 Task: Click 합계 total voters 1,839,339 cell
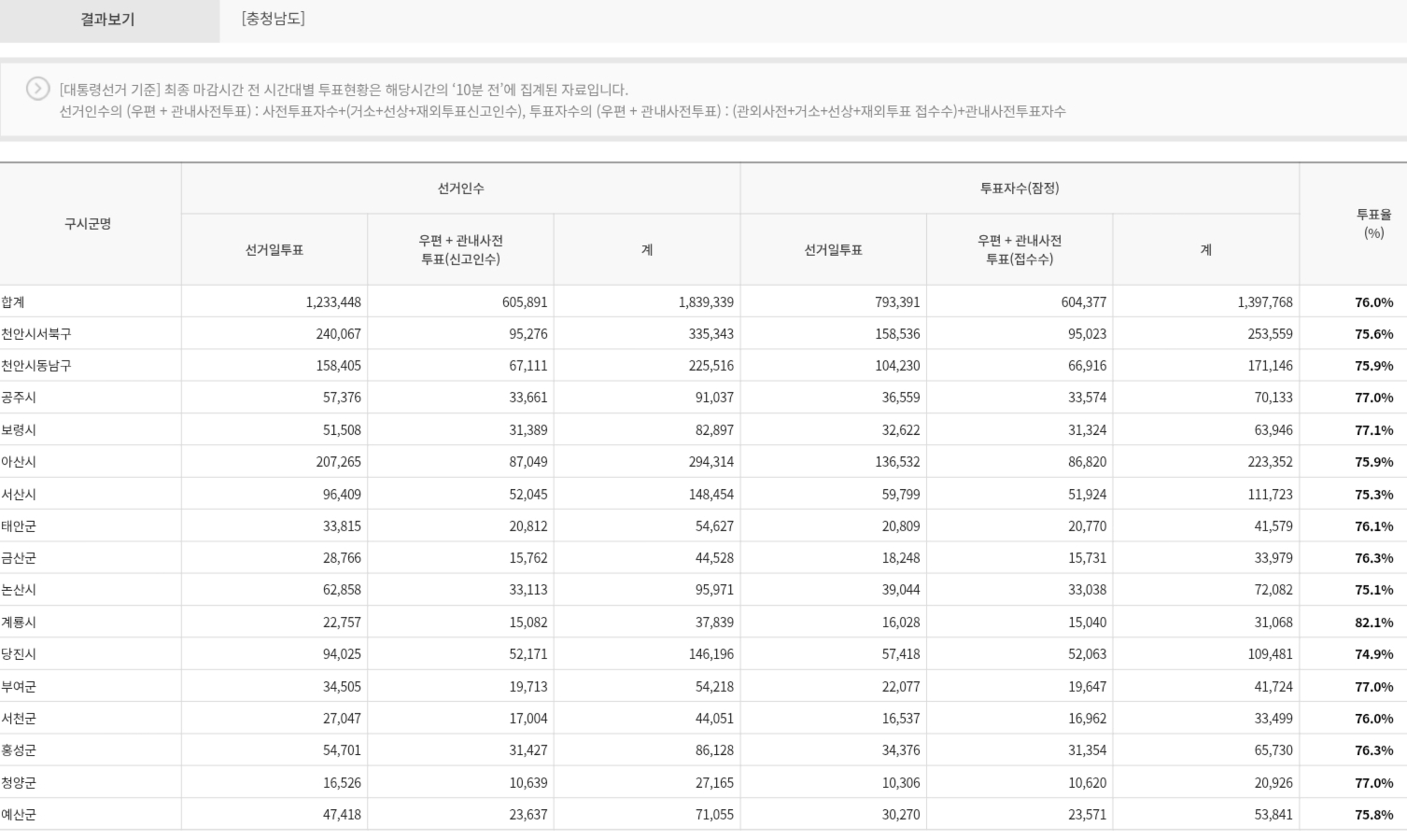pyautogui.click(x=706, y=302)
